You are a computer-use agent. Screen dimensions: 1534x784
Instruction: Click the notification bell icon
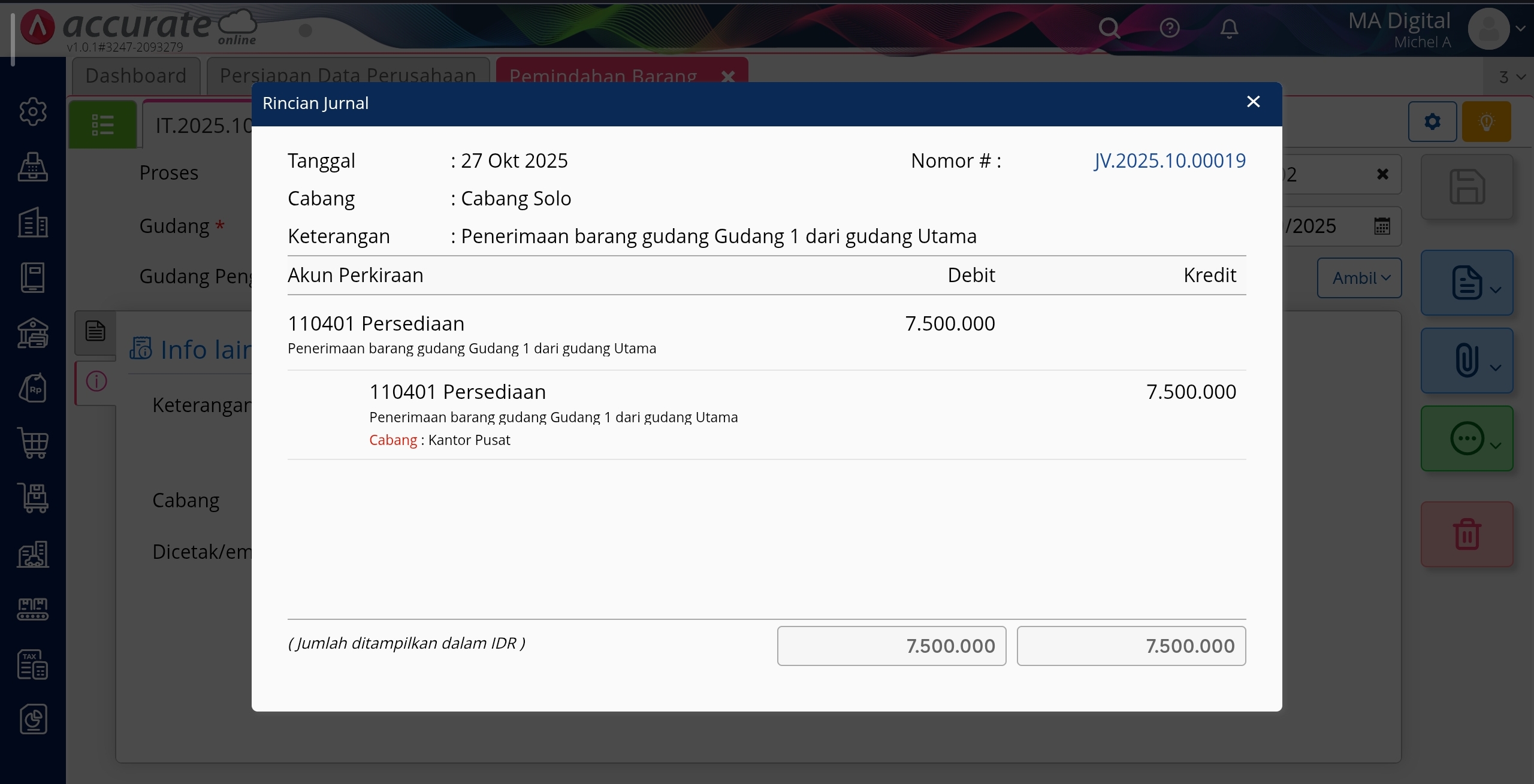coord(1229,28)
